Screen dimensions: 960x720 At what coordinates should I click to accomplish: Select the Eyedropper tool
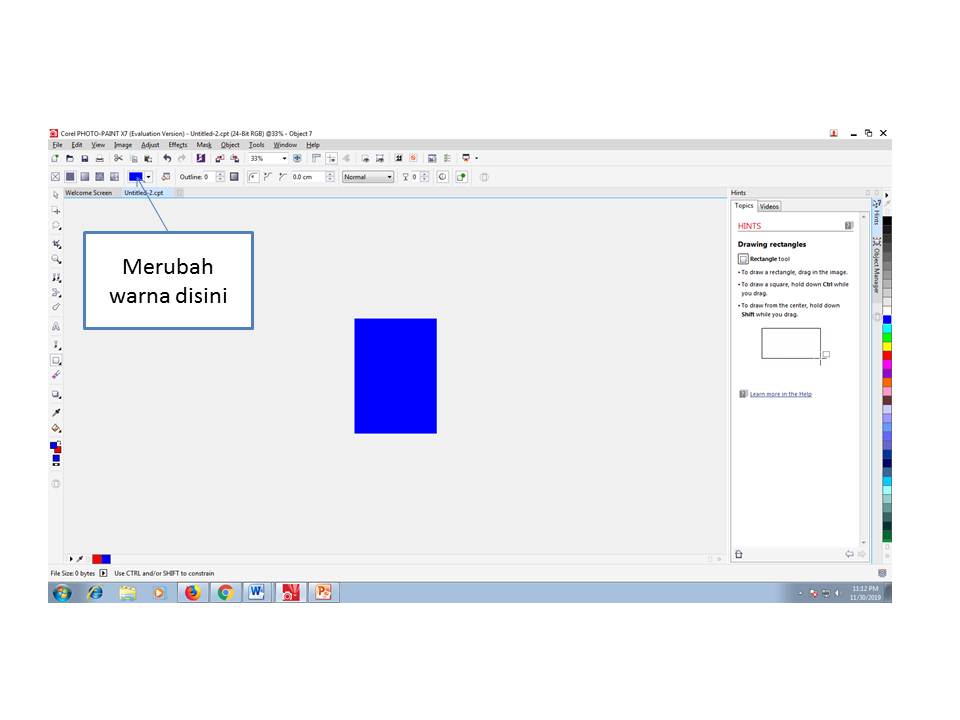point(56,412)
